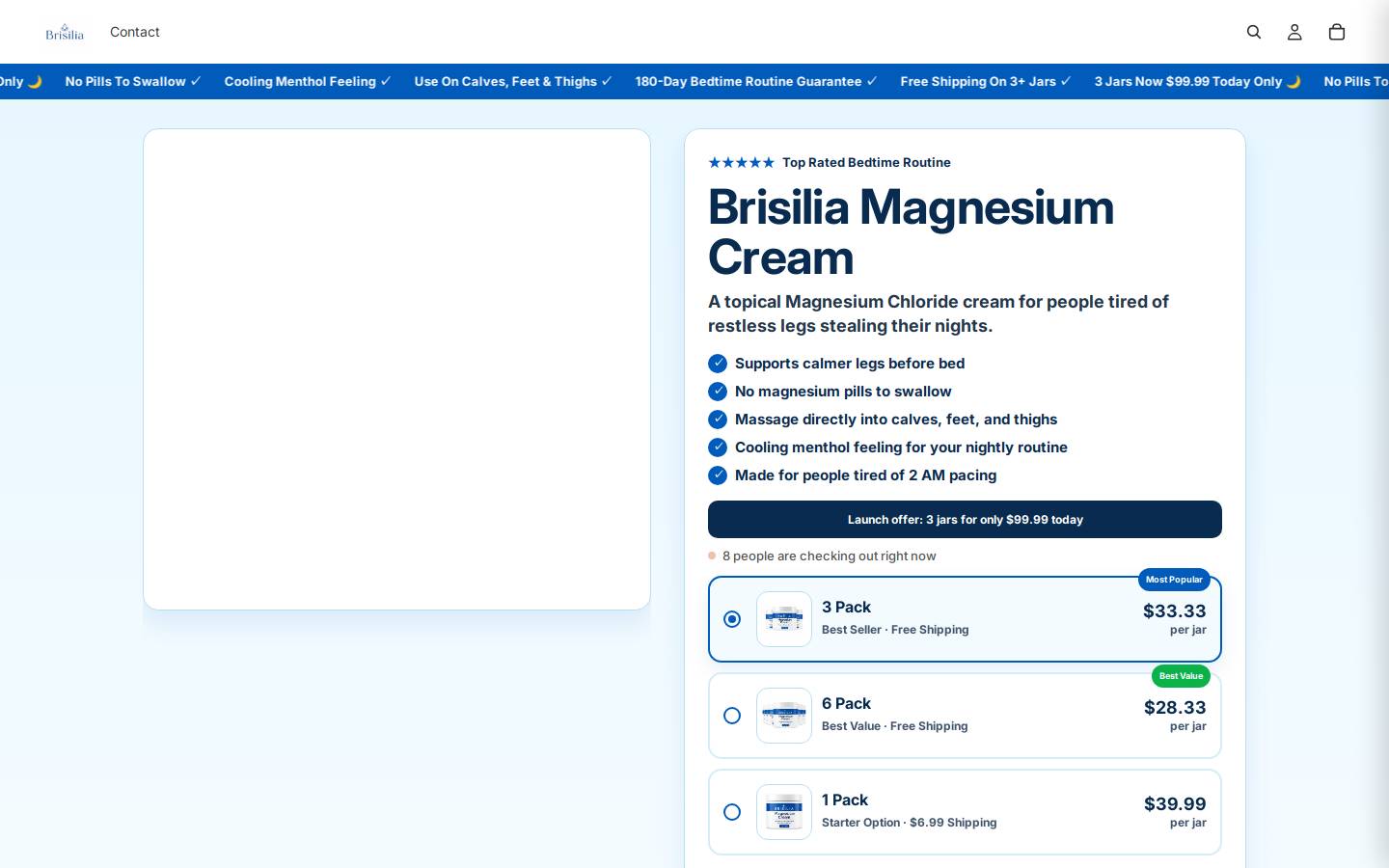Click checkmark beside 'Made for people tired'

point(718,475)
